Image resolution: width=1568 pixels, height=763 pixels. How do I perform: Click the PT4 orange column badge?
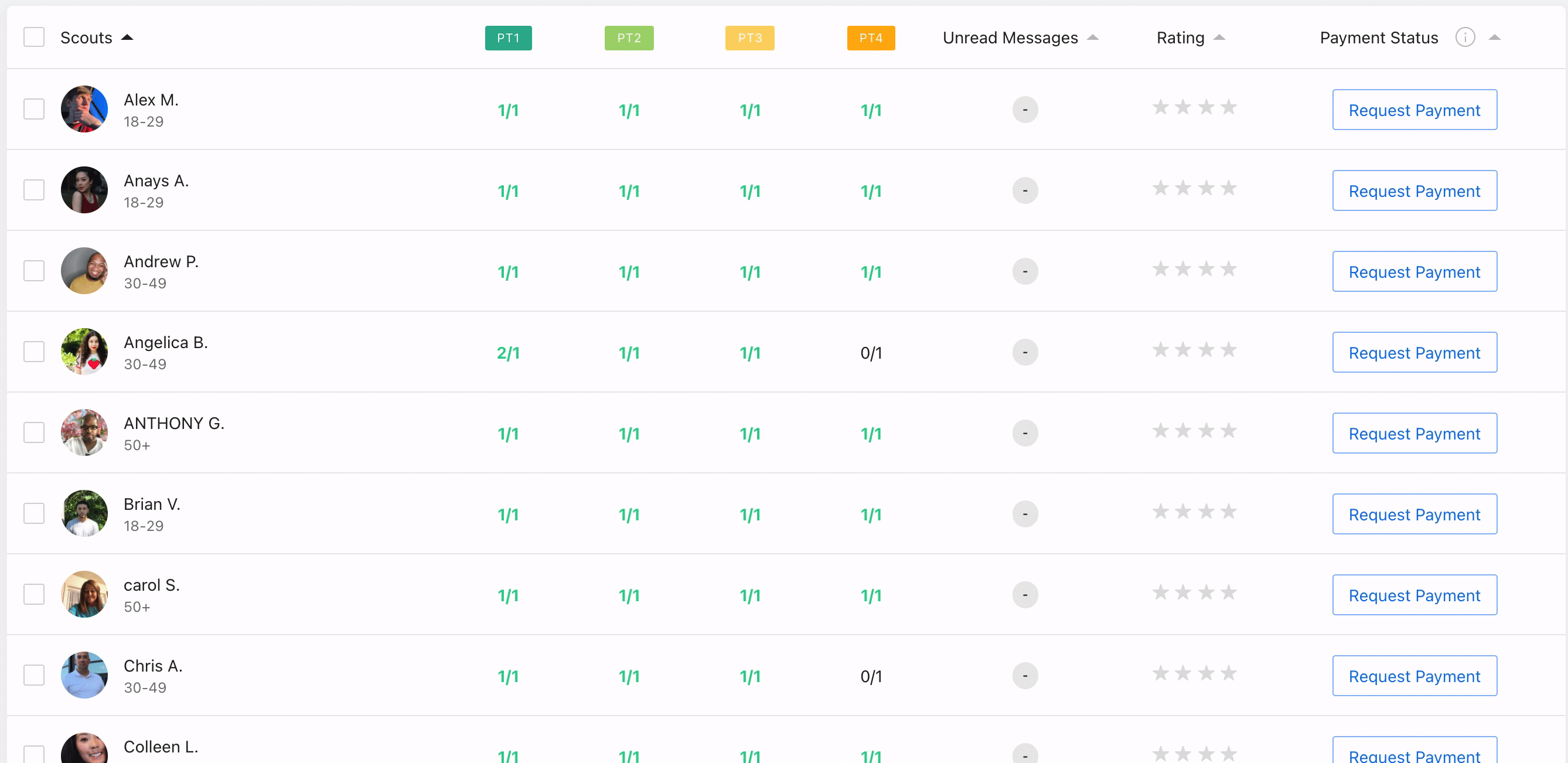pos(871,38)
